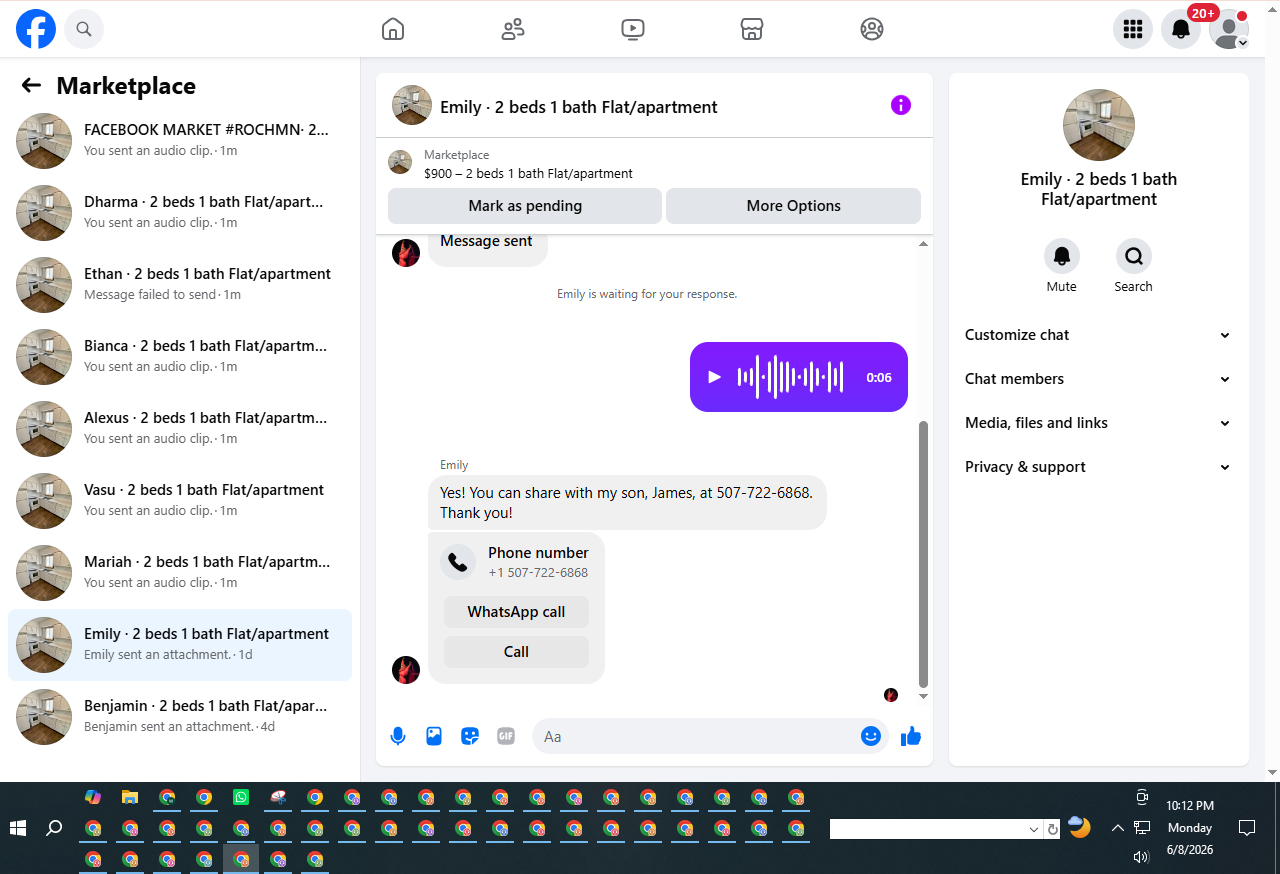Click the phone number +1 507-722-6868 text
The width and height of the screenshot is (1280, 874).
[x=538, y=573]
